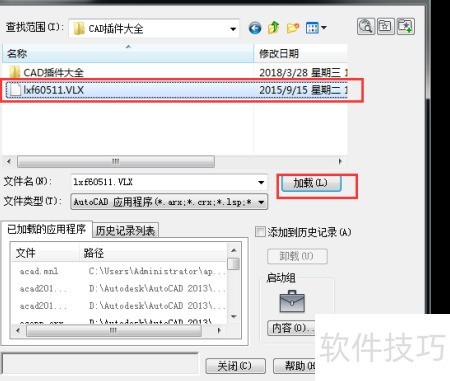
Task: Click loaded apps list scroll down arrow
Action: [234, 316]
